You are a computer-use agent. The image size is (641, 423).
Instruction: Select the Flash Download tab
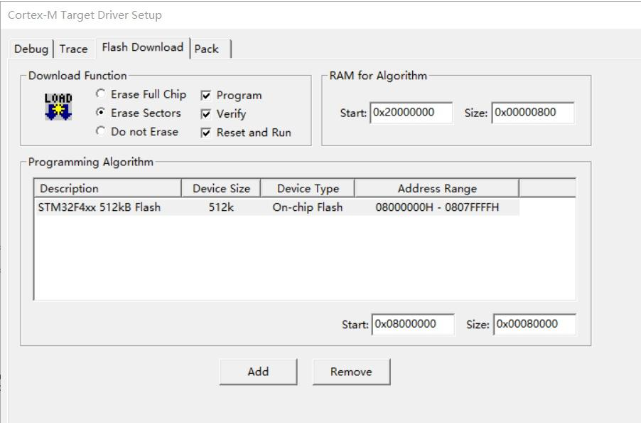[142, 48]
